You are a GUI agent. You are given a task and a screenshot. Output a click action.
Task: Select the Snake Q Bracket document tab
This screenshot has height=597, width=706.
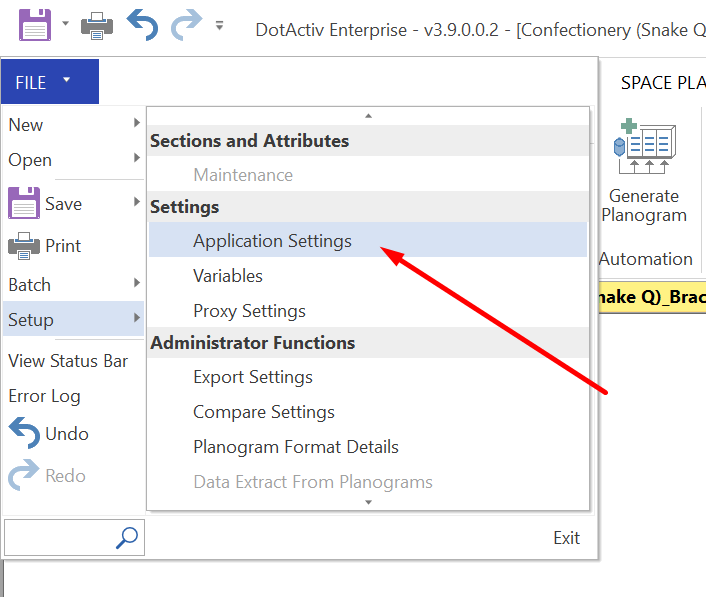652,297
